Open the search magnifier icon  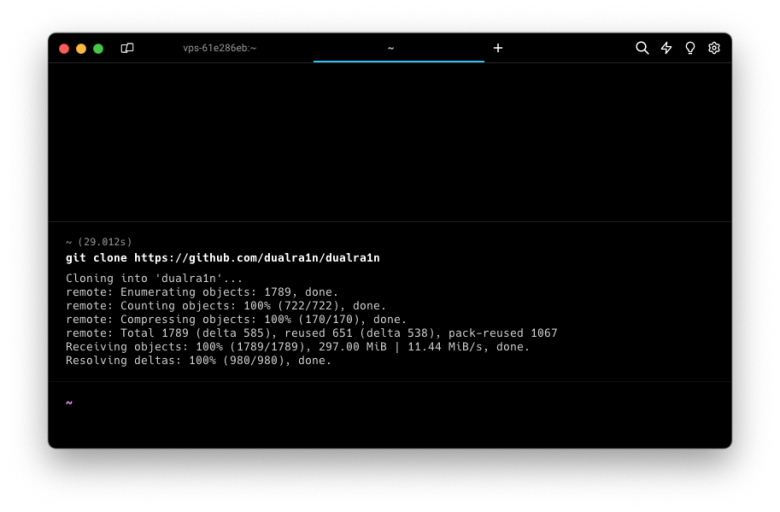pyautogui.click(x=642, y=48)
